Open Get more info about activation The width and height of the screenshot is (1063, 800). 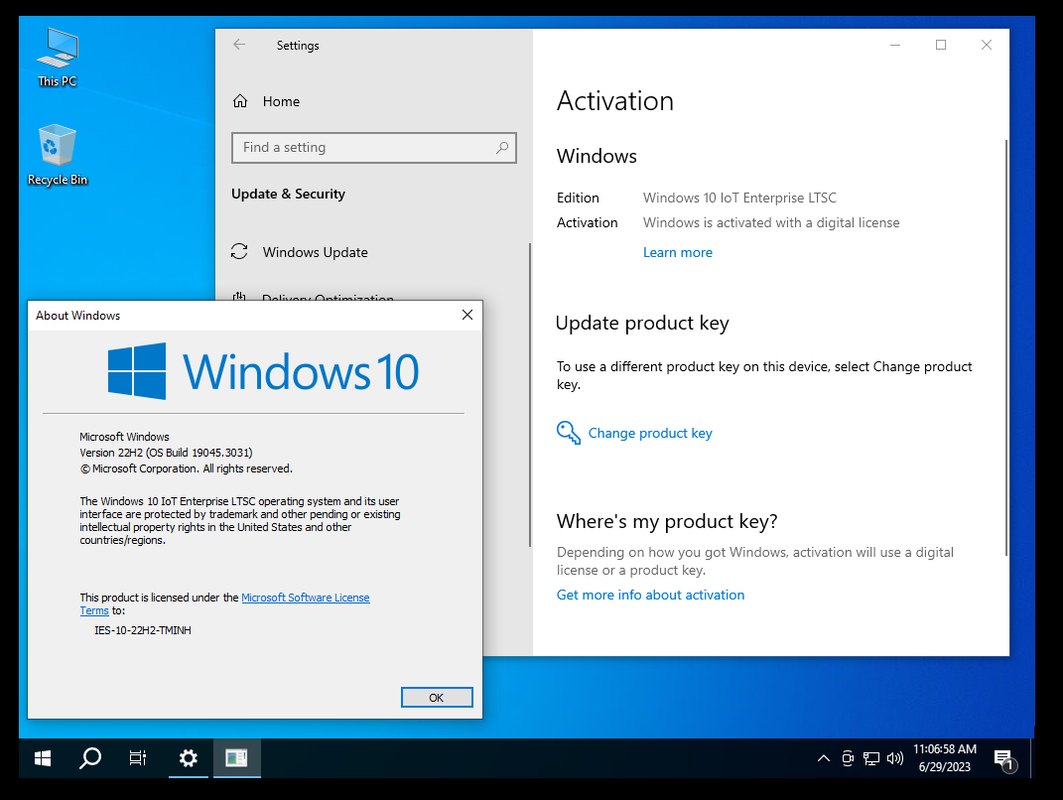[x=650, y=595]
